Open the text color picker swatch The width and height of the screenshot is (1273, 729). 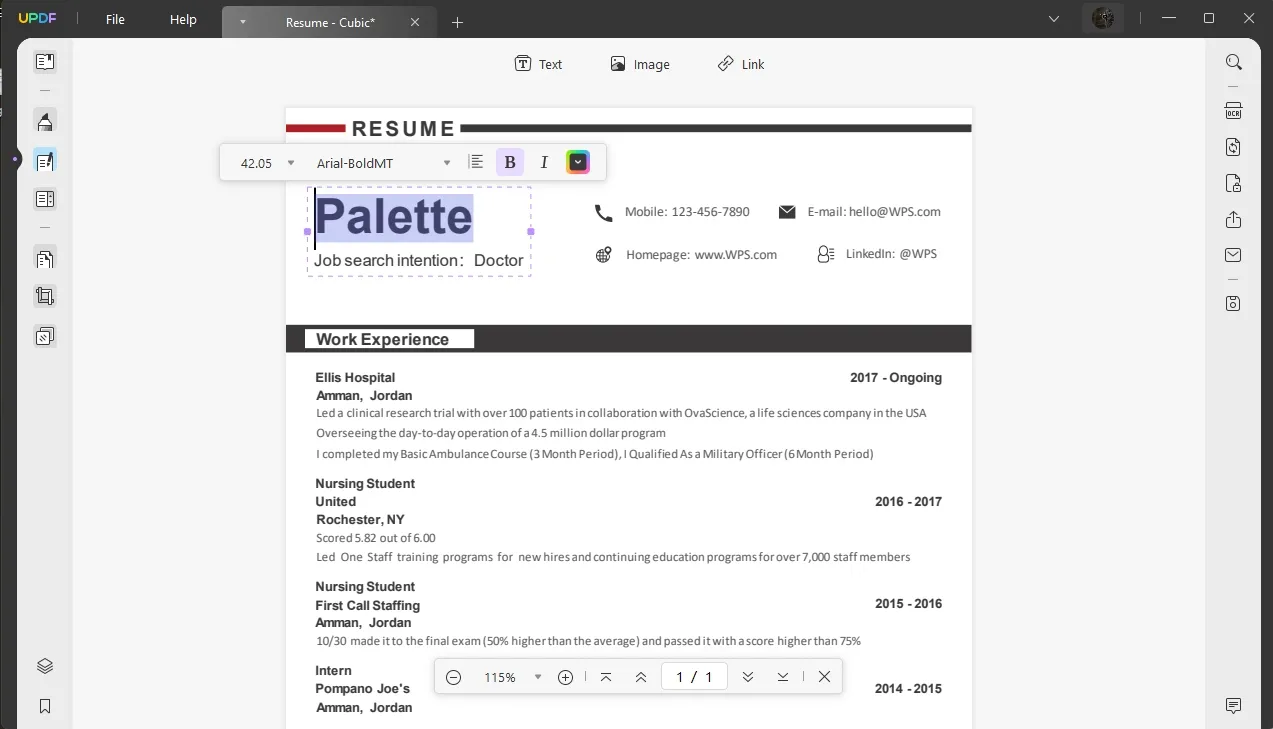pyautogui.click(x=578, y=162)
